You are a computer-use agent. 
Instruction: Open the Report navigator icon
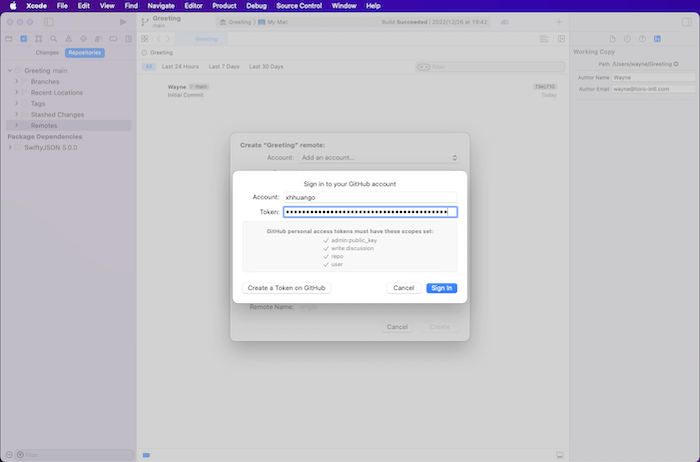129,39
